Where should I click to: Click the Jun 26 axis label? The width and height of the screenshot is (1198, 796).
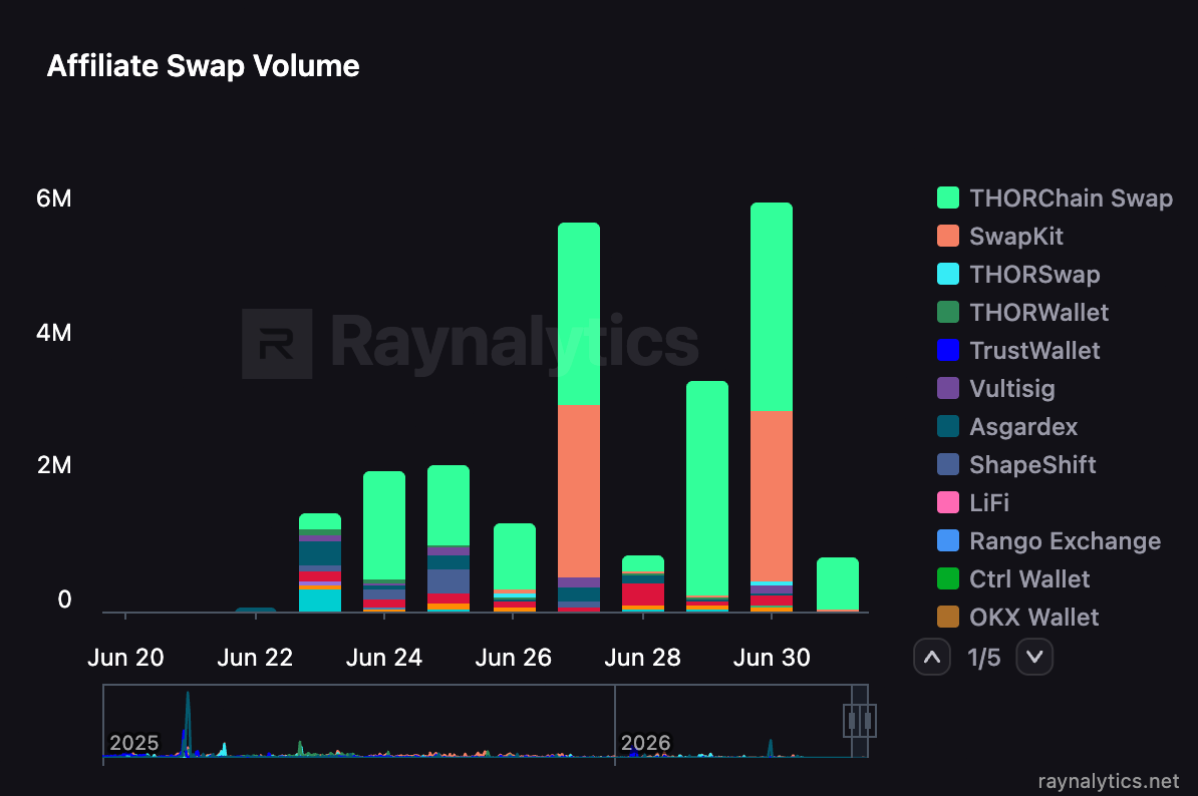coord(513,658)
